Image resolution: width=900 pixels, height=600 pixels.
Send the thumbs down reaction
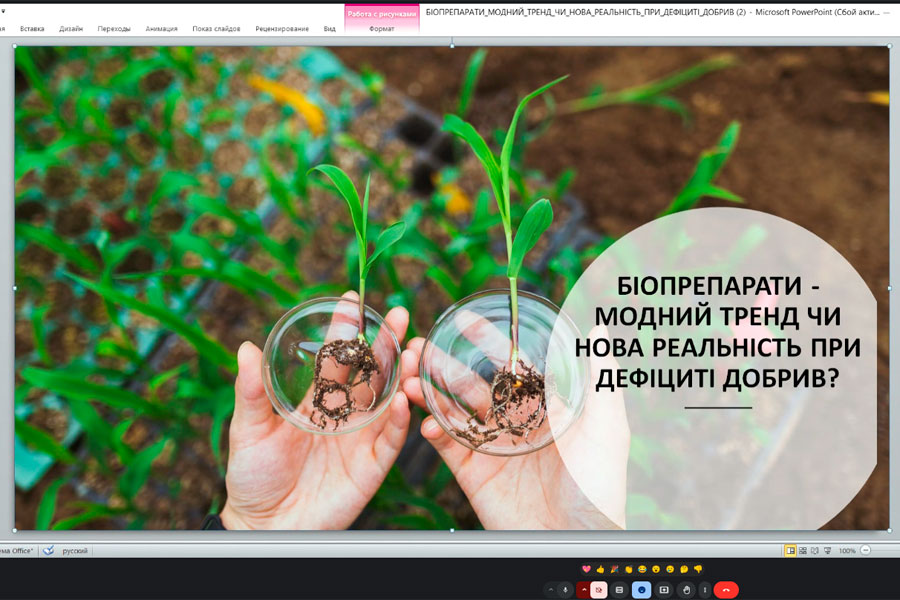(698, 569)
